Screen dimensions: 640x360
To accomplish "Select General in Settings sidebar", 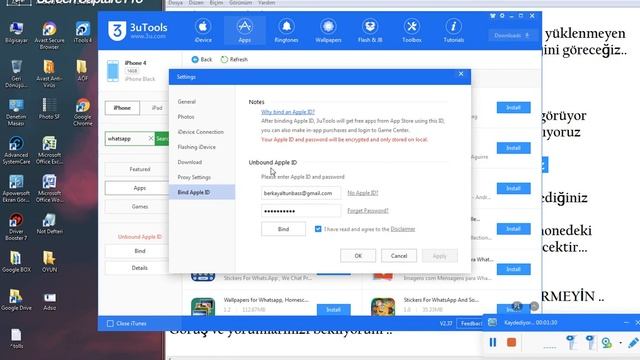I will (187, 102).
